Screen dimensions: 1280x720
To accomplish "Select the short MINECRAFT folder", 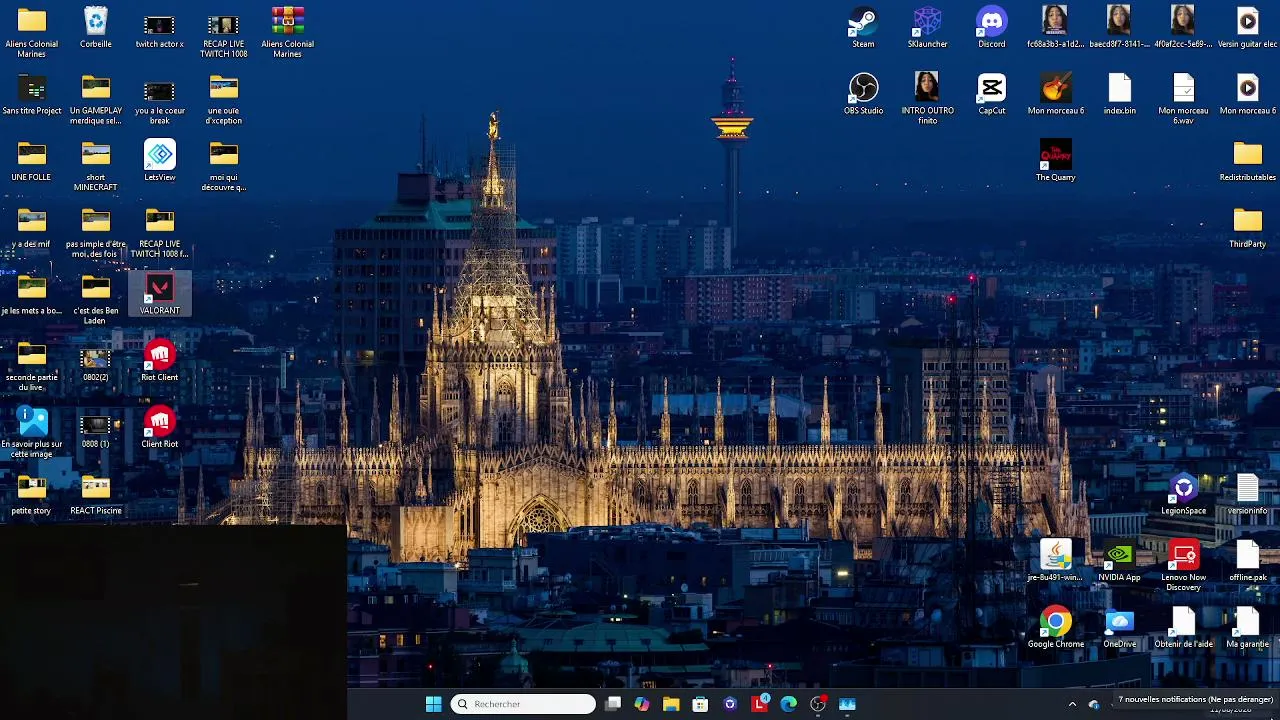I will (96, 155).
